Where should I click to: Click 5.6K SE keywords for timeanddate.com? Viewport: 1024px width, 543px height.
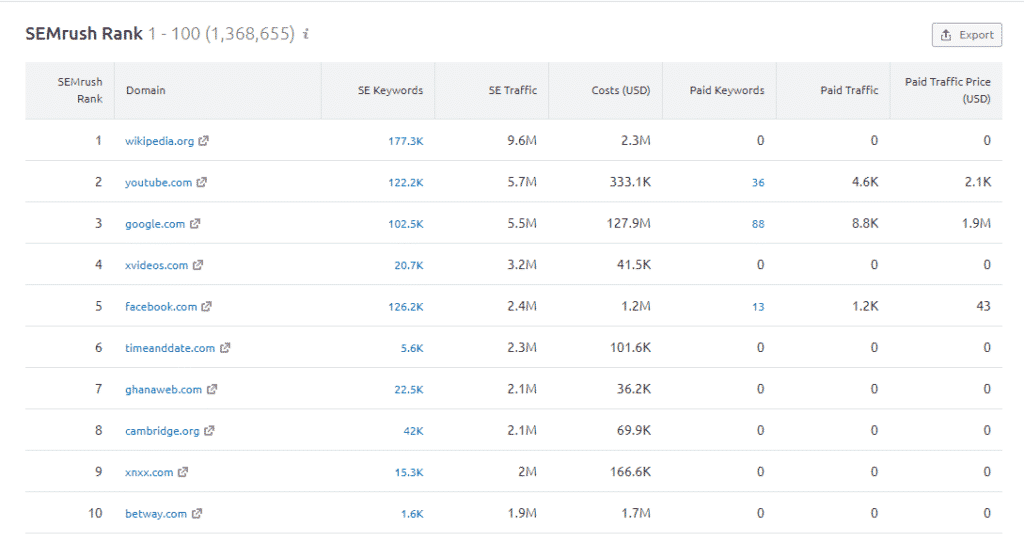click(x=412, y=348)
